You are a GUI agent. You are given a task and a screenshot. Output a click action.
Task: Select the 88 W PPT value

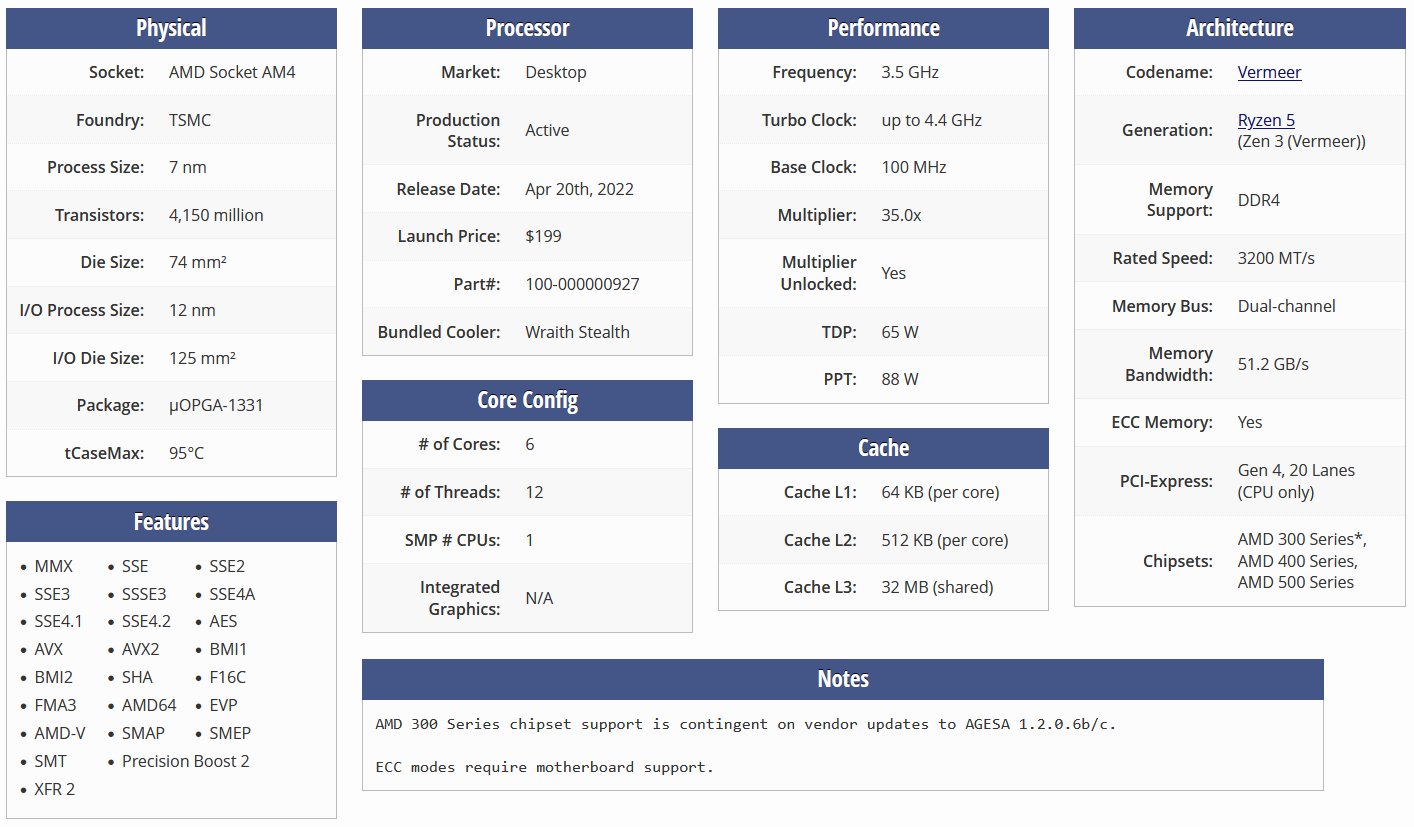(x=900, y=379)
